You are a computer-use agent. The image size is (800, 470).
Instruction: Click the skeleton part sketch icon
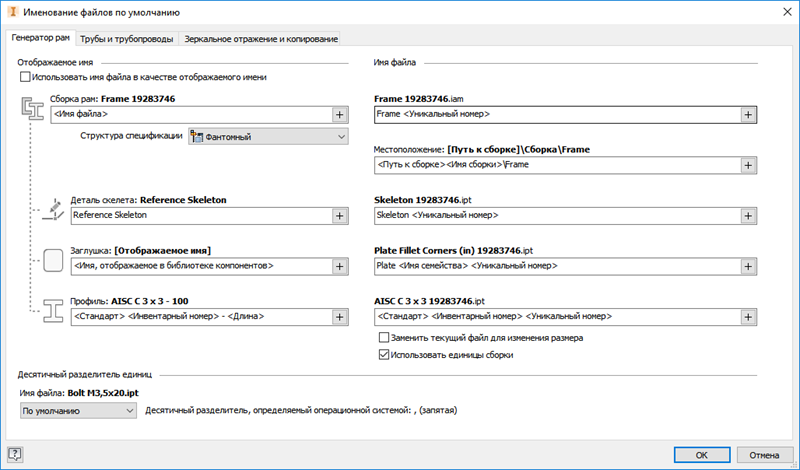point(53,210)
